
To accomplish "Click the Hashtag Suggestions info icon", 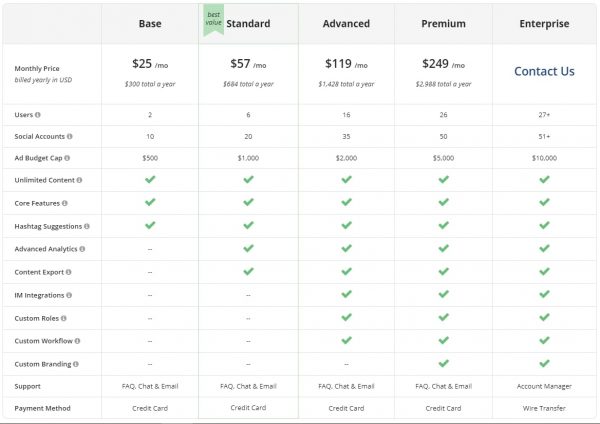I will (x=87, y=226).
